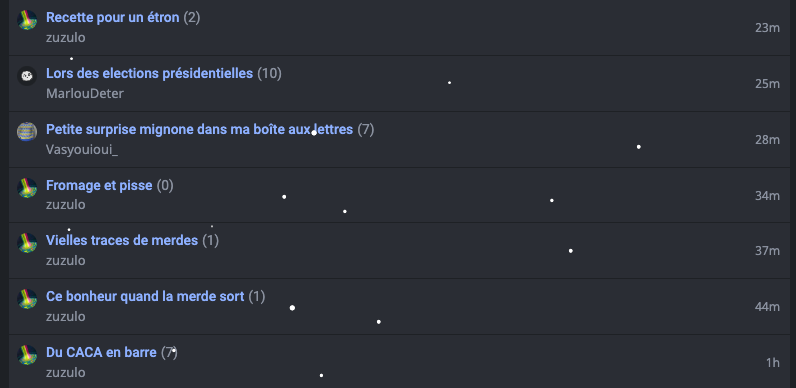Image resolution: width=796 pixels, height=388 pixels.
Task: Click avatar next to 'Ce bonheur quand la merde sort'
Action: pos(27,299)
